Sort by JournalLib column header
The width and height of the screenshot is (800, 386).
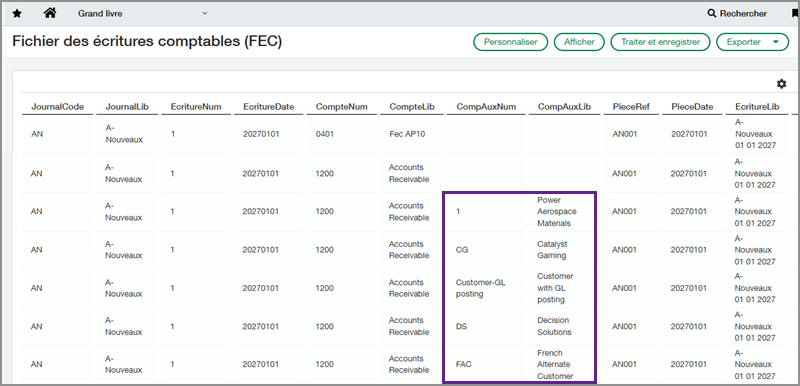click(127, 107)
